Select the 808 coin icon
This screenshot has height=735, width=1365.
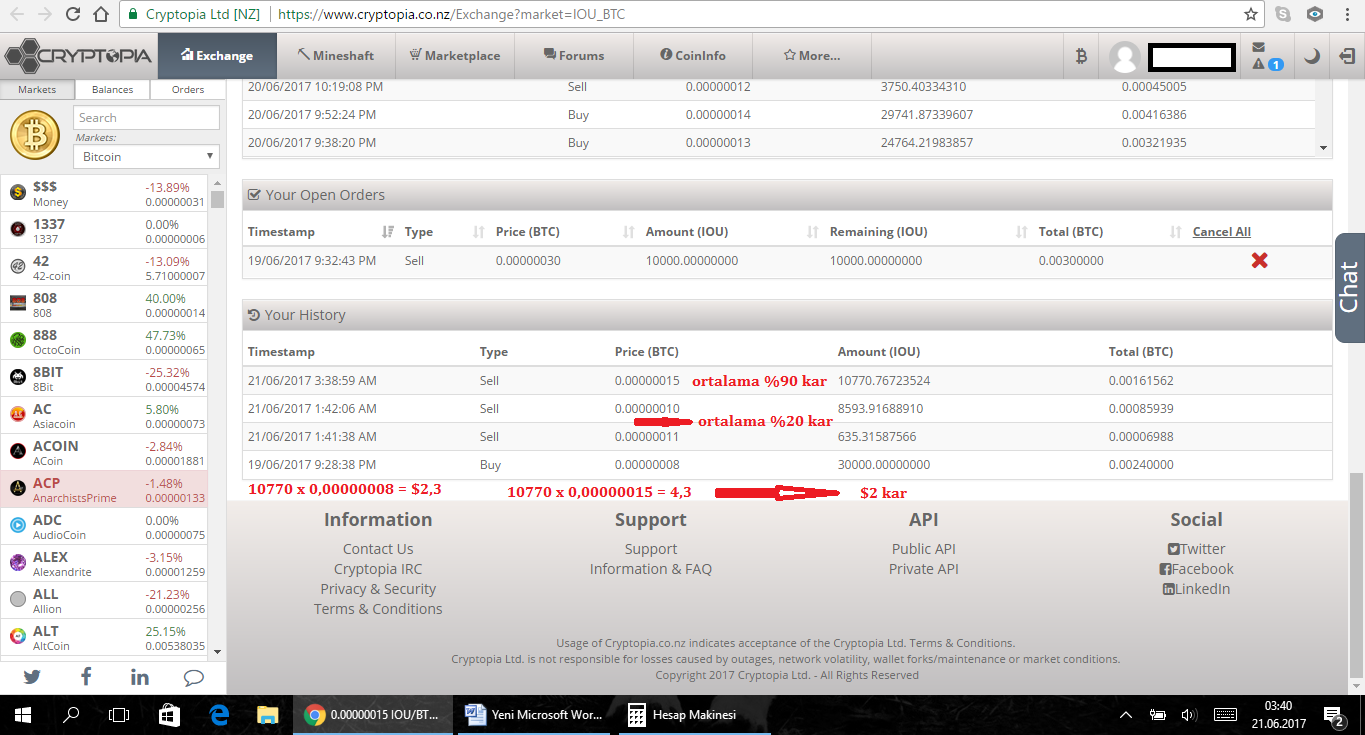(17, 304)
